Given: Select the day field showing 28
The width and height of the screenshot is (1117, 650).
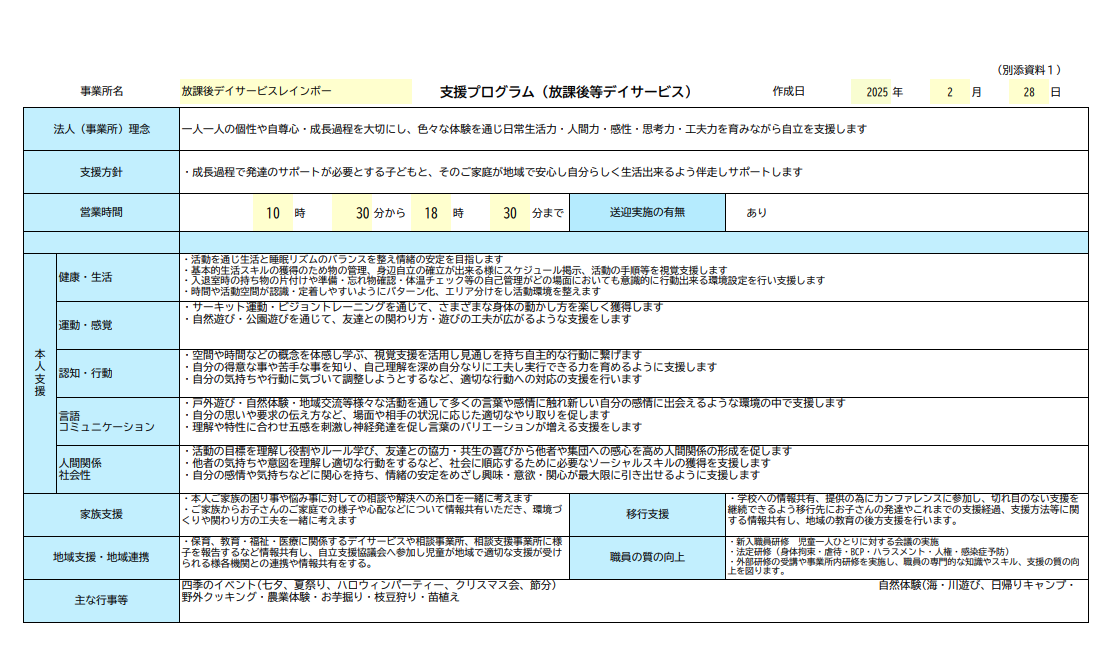Looking at the screenshot, I should tap(1029, 92).
